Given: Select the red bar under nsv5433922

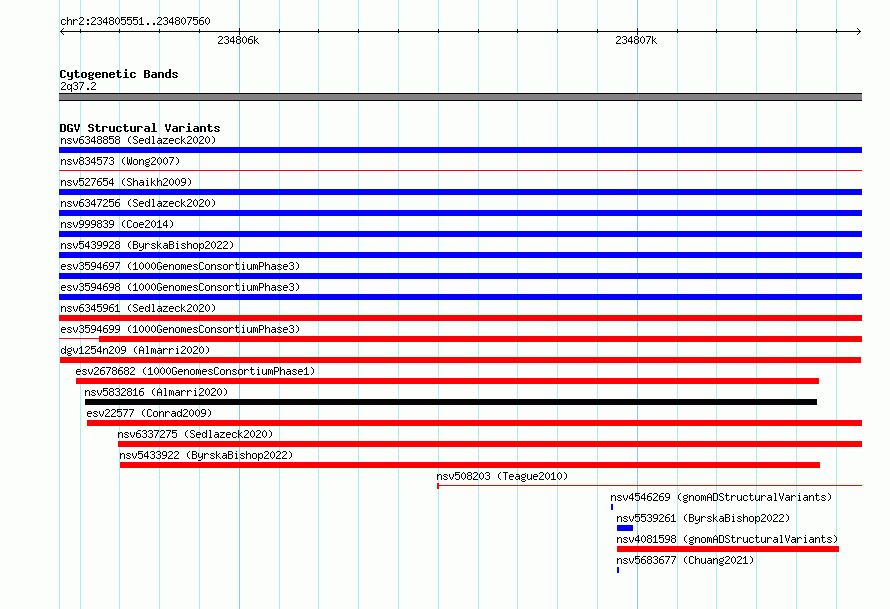Looking at the screenshot, I should (470, 465).
